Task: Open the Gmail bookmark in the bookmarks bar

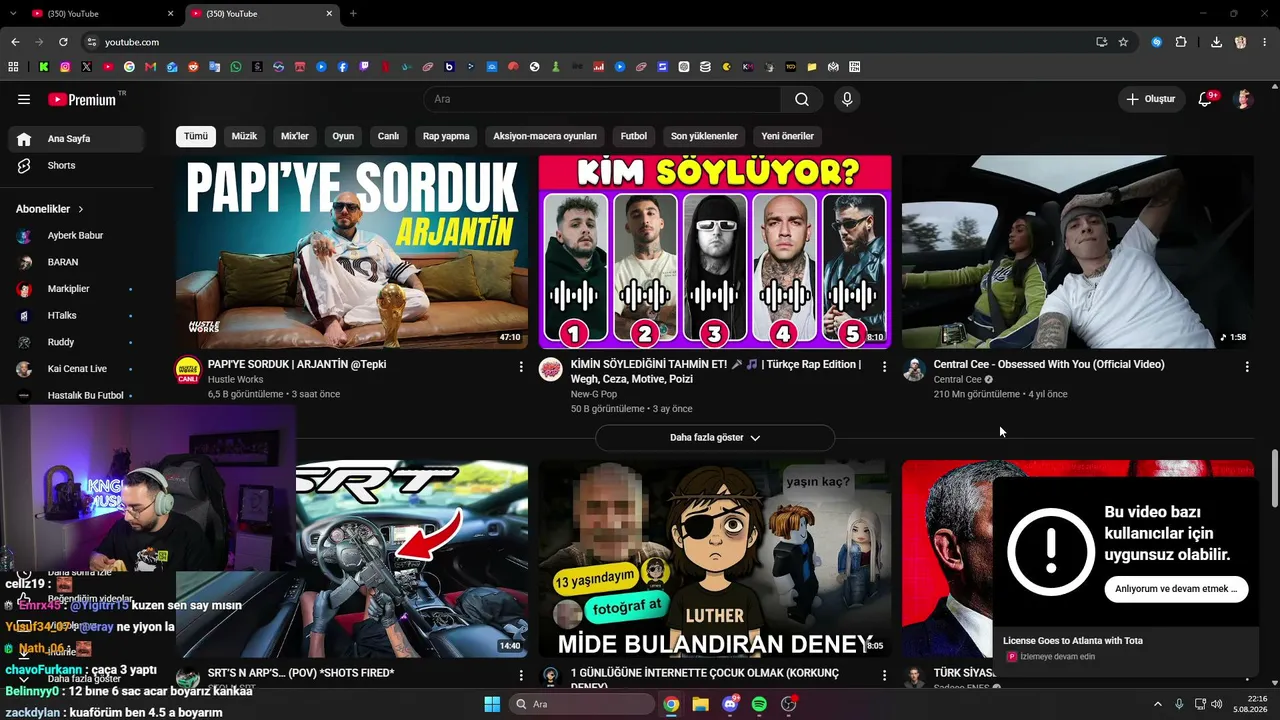Action: [151, 67]
